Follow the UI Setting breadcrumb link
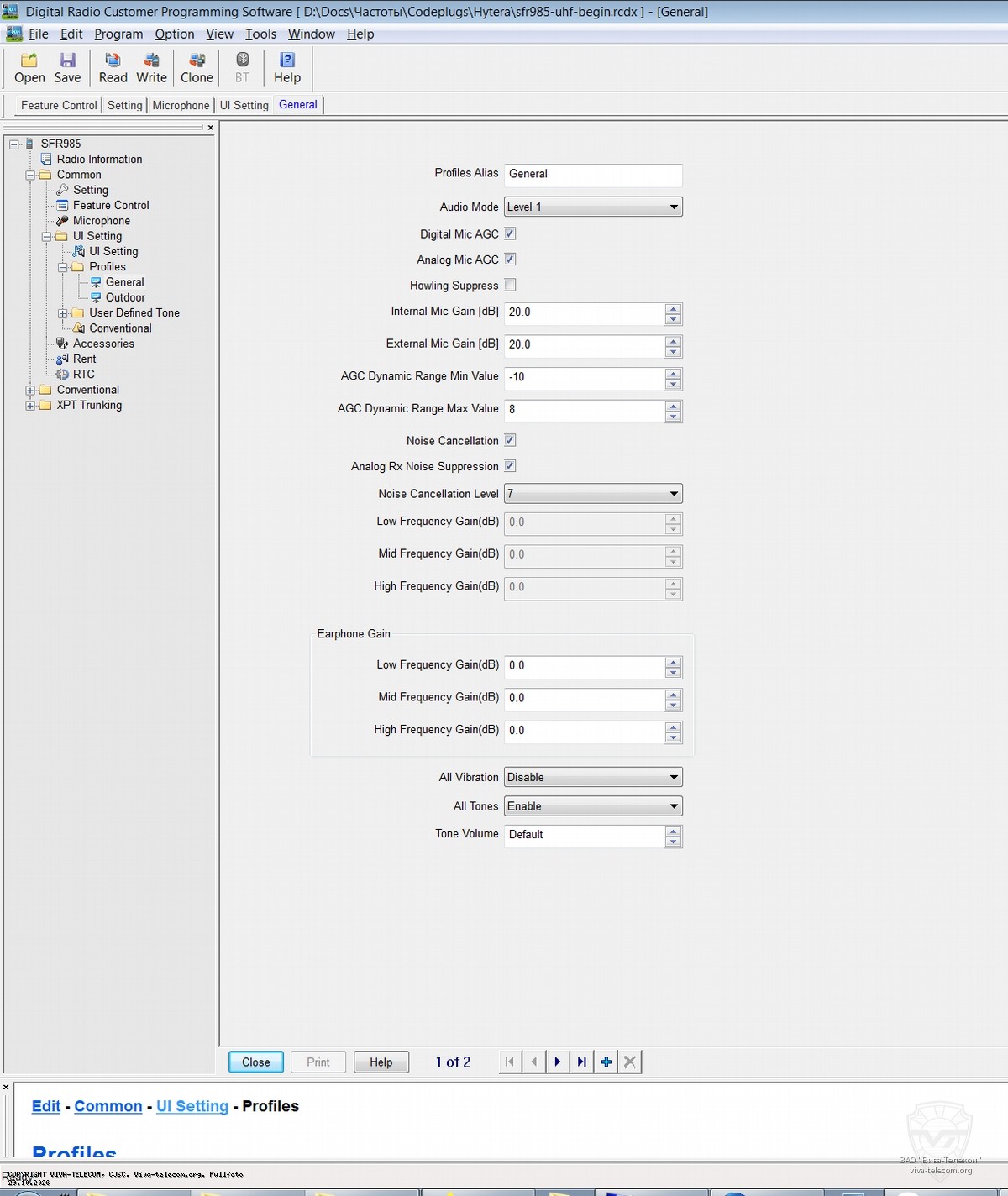 point(192,1107)
